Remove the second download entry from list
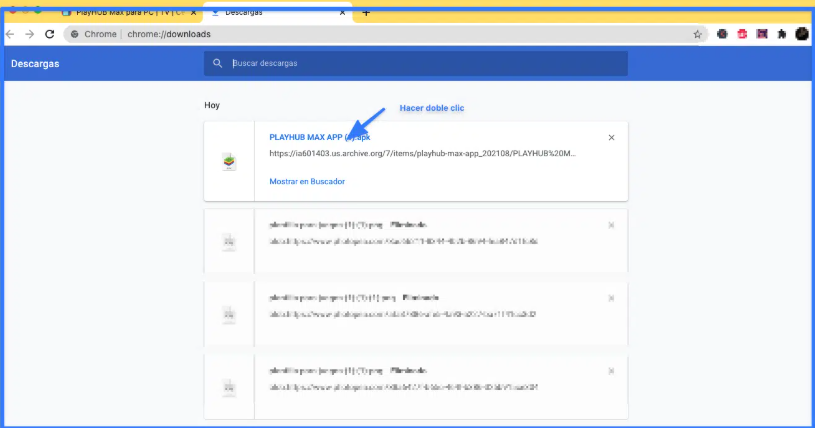The image size is (815, 428). click(x=611, y=225)
